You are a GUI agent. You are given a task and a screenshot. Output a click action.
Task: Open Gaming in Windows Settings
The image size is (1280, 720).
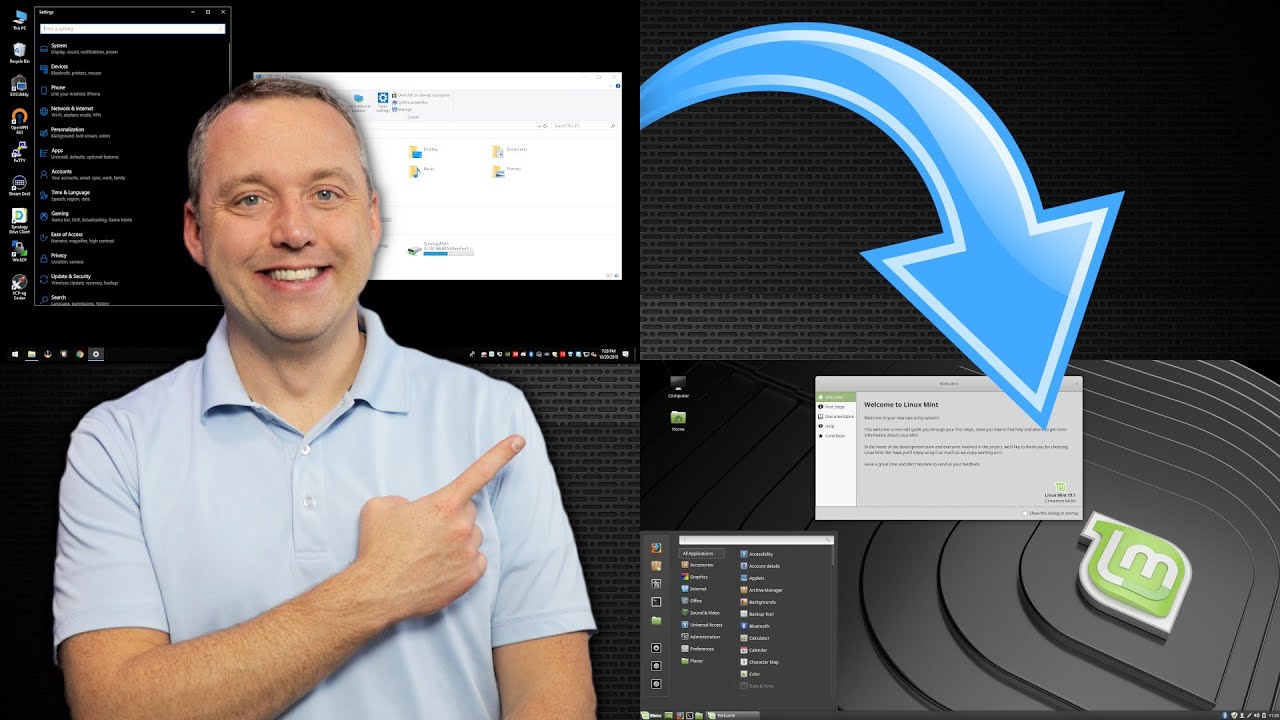pos(85,216)
